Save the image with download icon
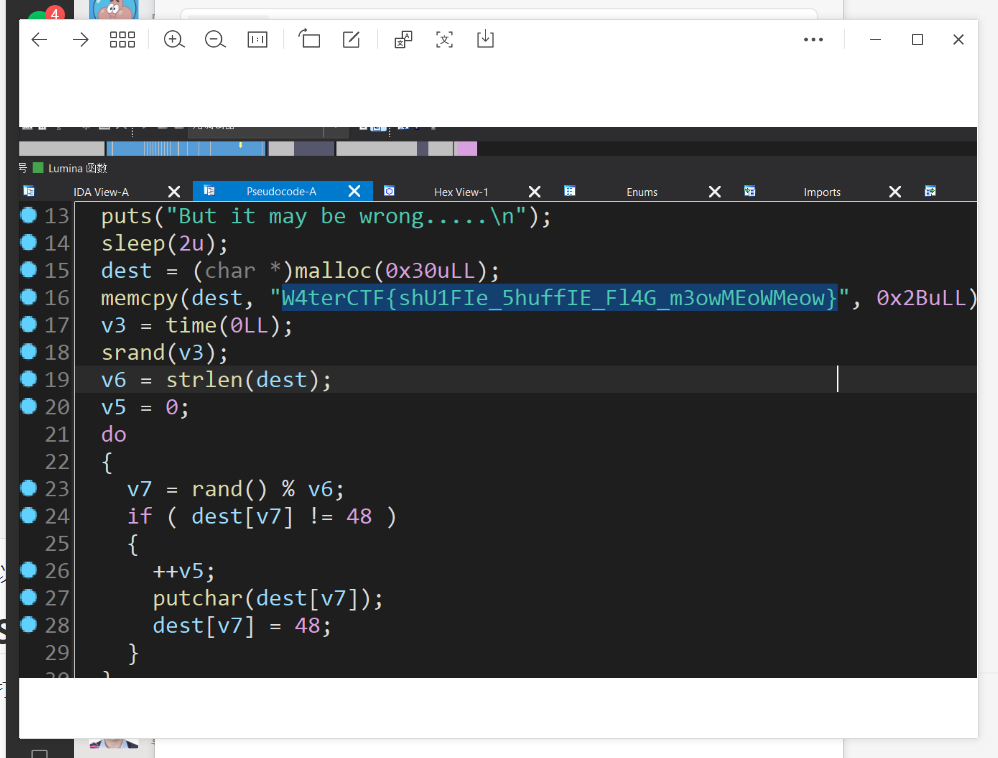998x758 pixels. [x=485, y=40]
